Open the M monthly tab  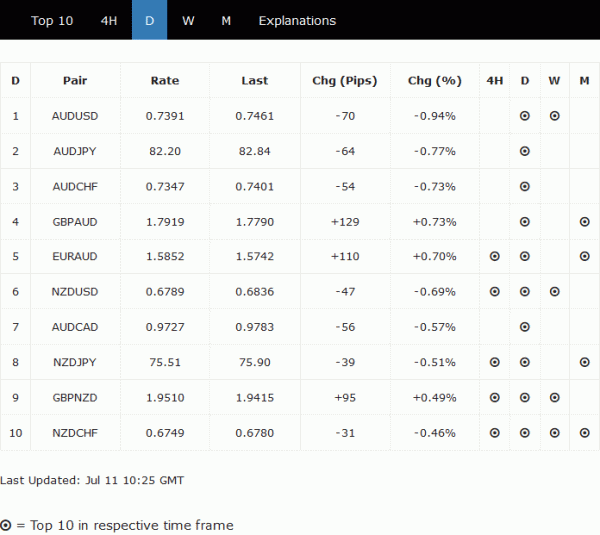pos(226,20)
